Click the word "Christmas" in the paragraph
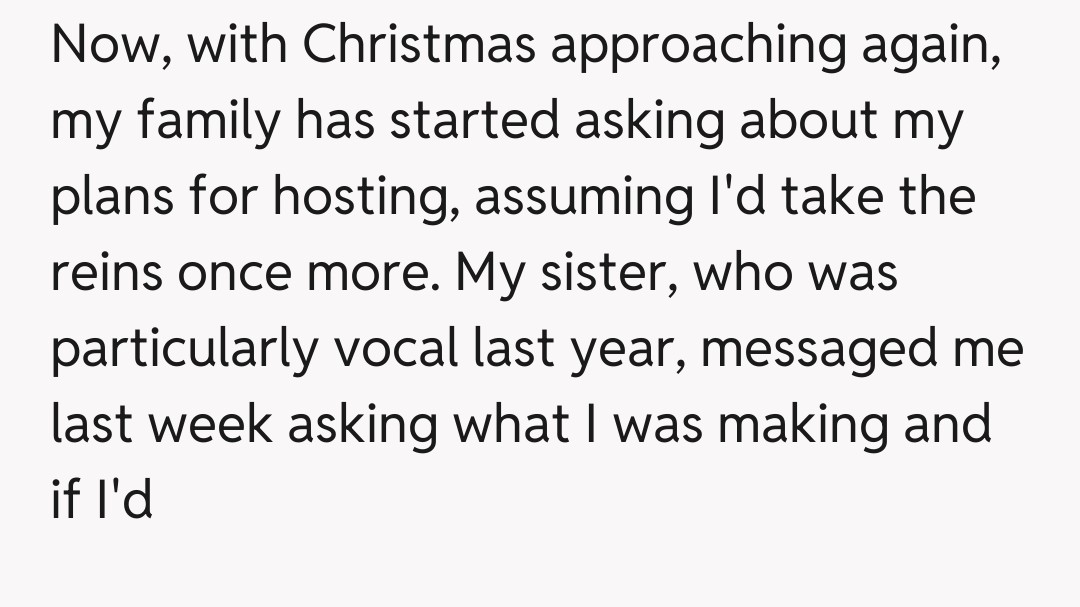 click(x=419, y=46)
